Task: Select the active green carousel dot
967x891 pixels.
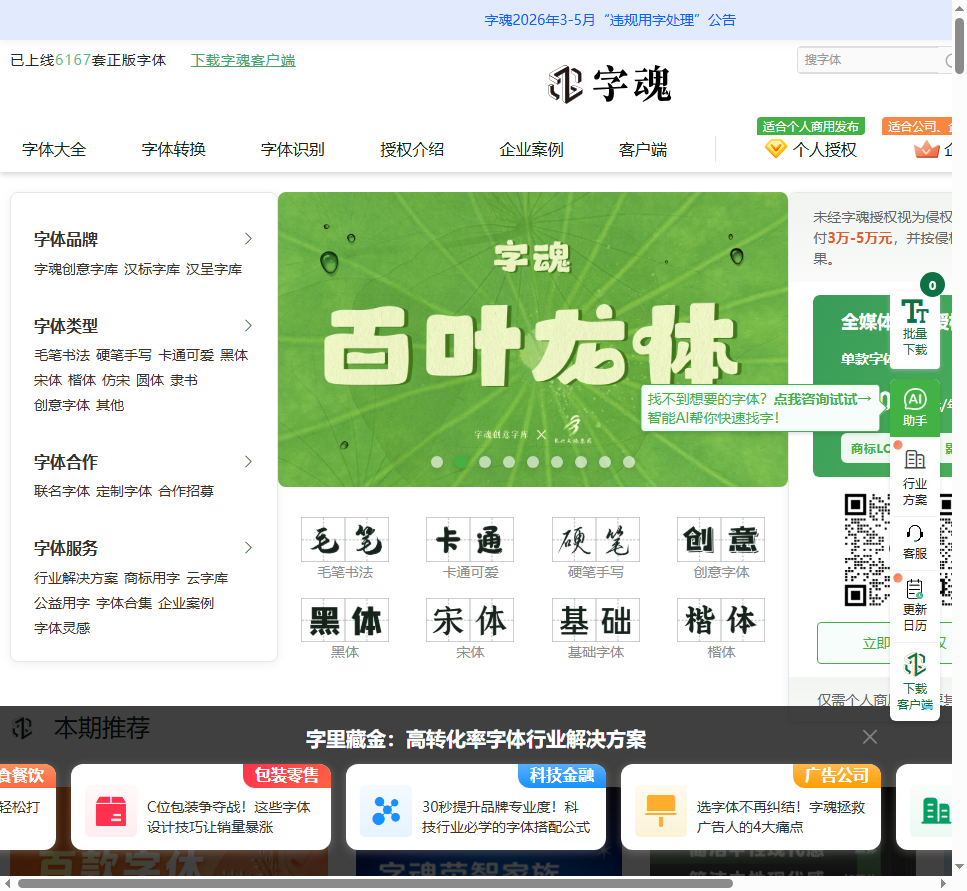Action: click(x=461, y=462)
